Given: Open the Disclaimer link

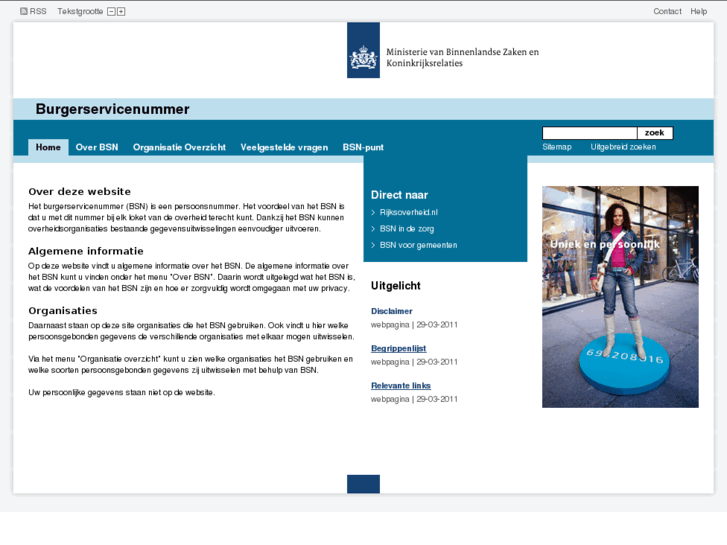Looking at the screenshot, I should pos(392,311).
